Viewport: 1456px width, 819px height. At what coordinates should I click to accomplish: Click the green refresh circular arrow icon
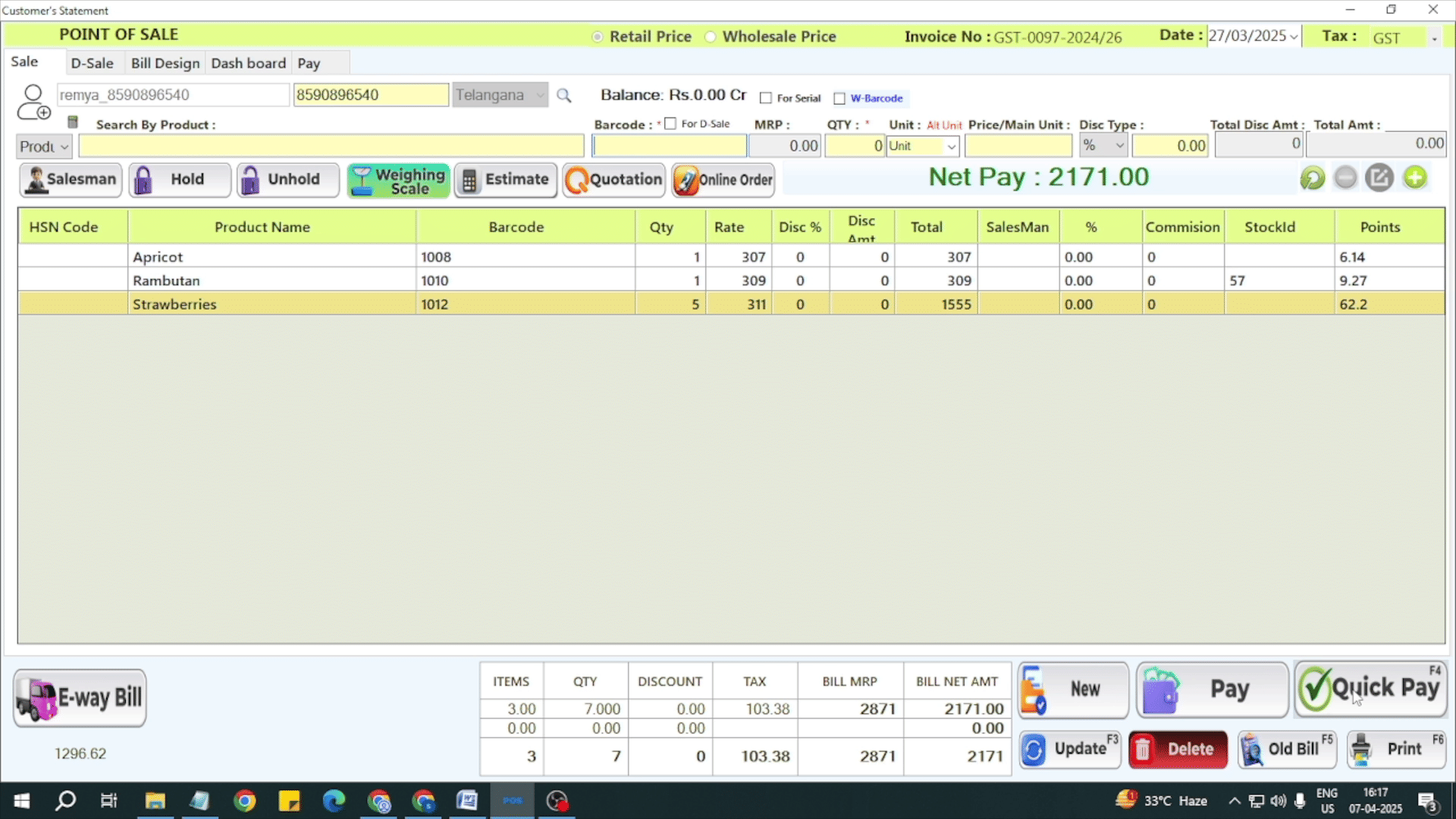pyautogui.click(x=1312, y=178)
